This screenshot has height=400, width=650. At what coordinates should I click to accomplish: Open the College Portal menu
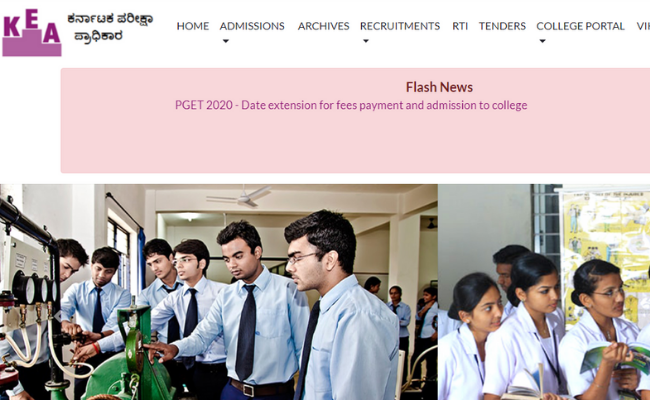pos(580,26)
